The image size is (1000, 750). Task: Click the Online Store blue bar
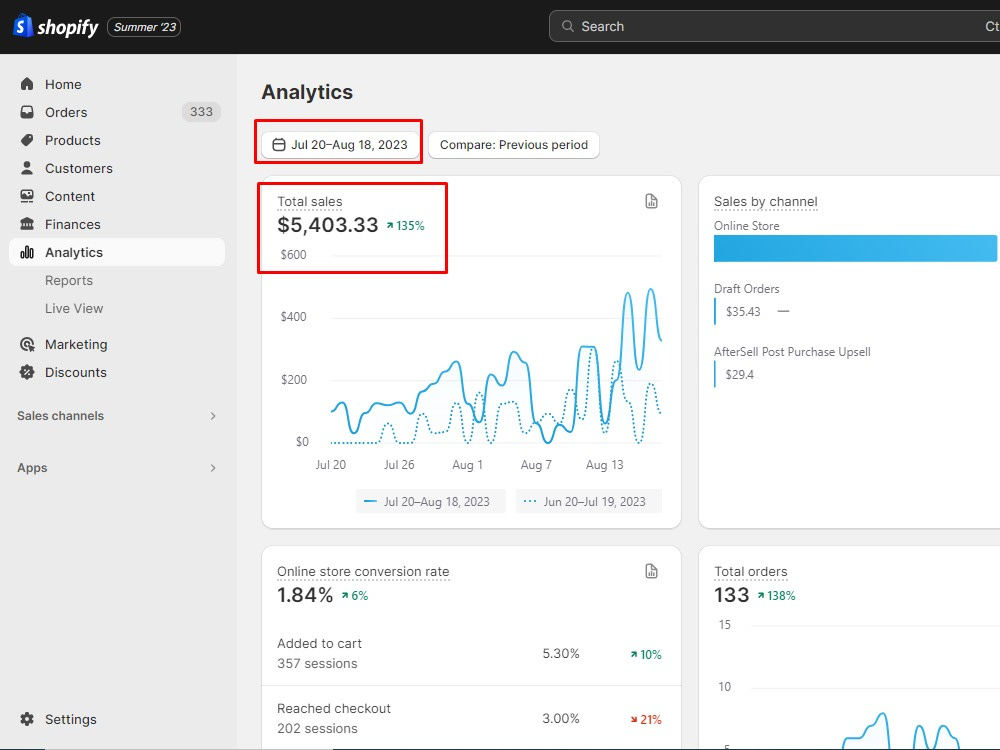pyautogui.click(x=855, y=248)
